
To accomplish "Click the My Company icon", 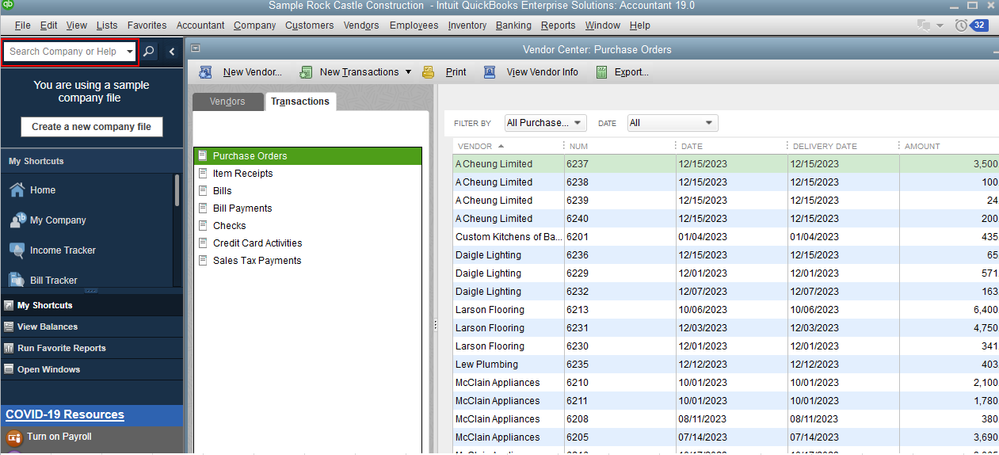I will (x=17, y=220).
